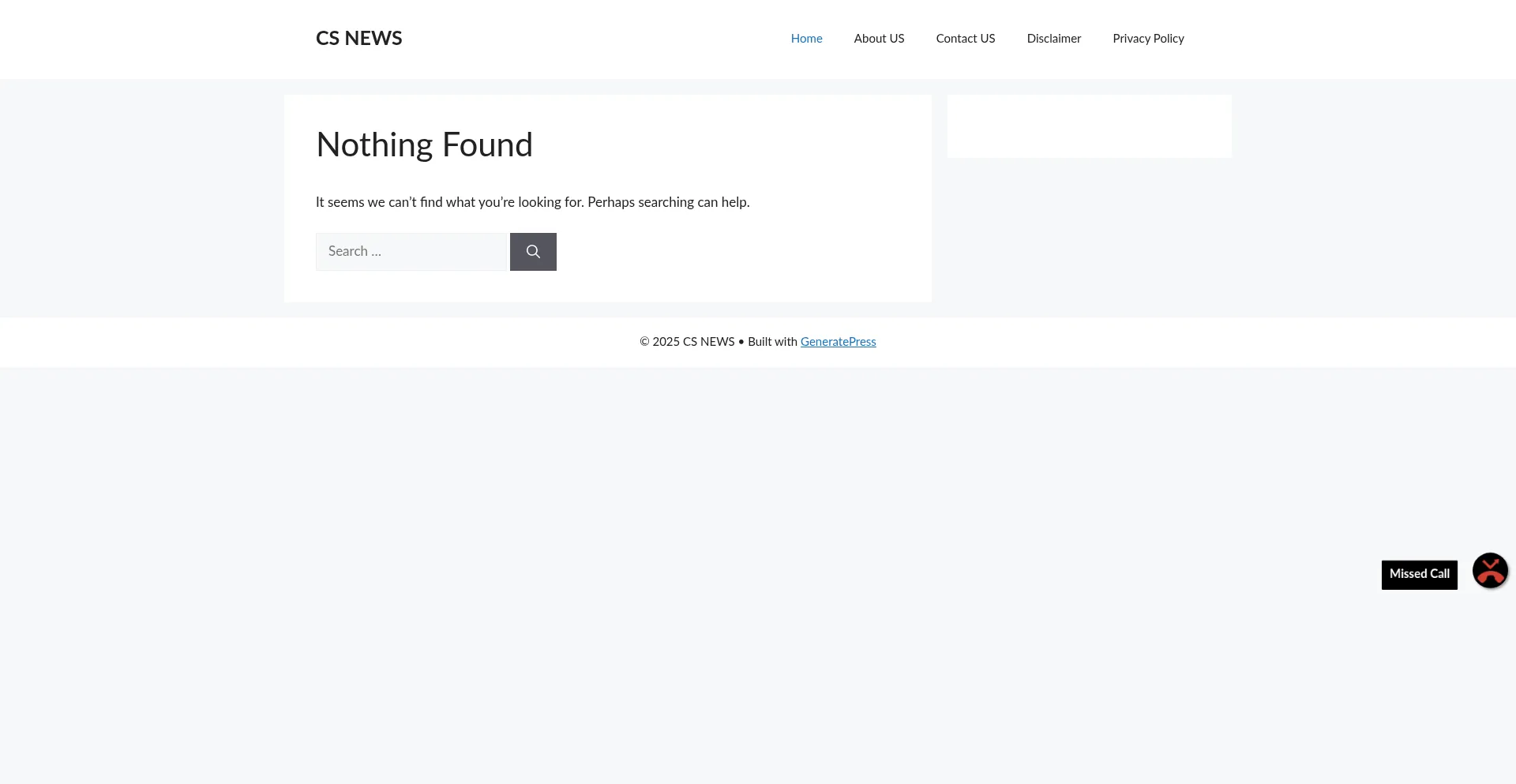Click the magnifier search button
Screen dimensions: 1516x784
coord(533,252)
